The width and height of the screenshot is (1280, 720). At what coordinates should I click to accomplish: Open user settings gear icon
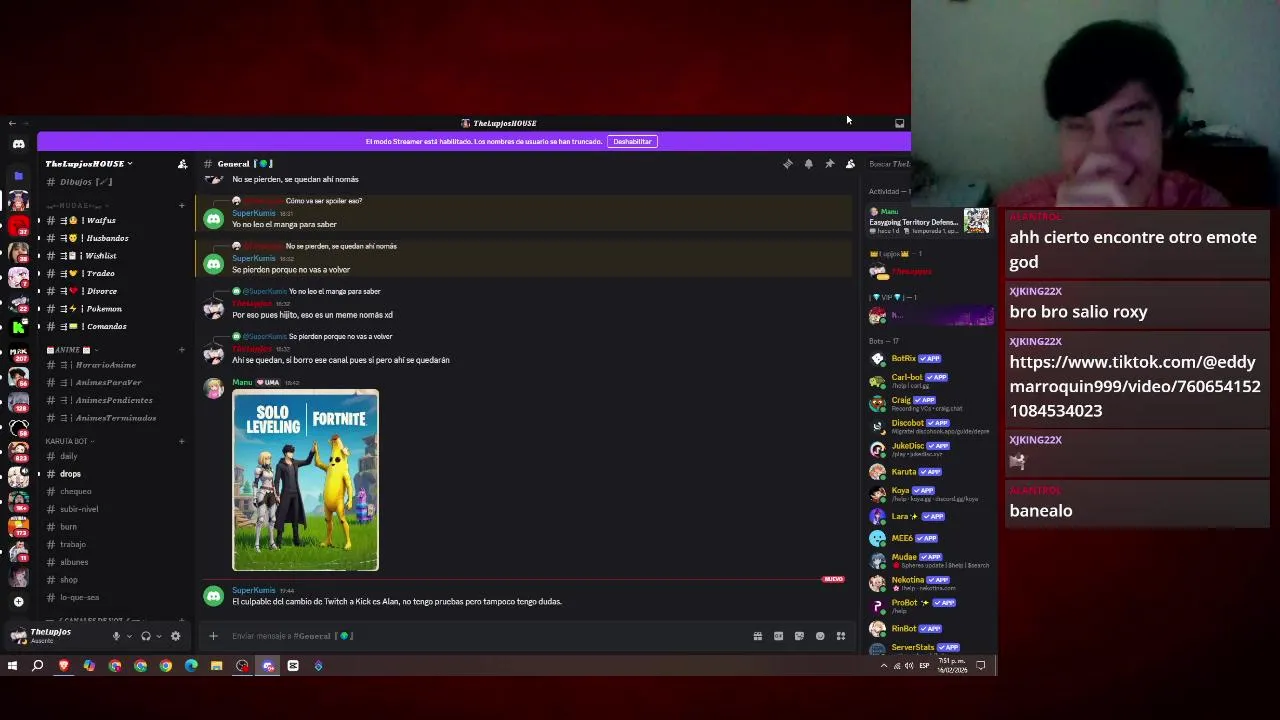(176, 636)
